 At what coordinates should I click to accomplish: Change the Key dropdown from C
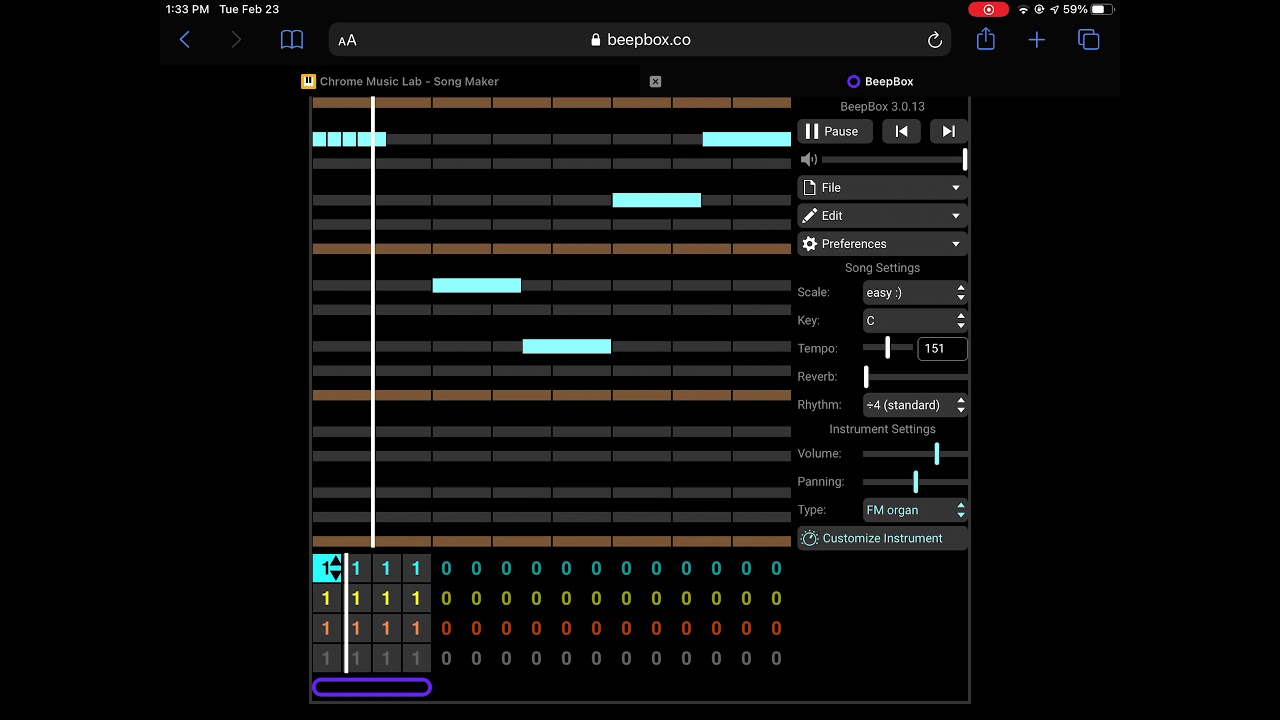pos(915,321)
